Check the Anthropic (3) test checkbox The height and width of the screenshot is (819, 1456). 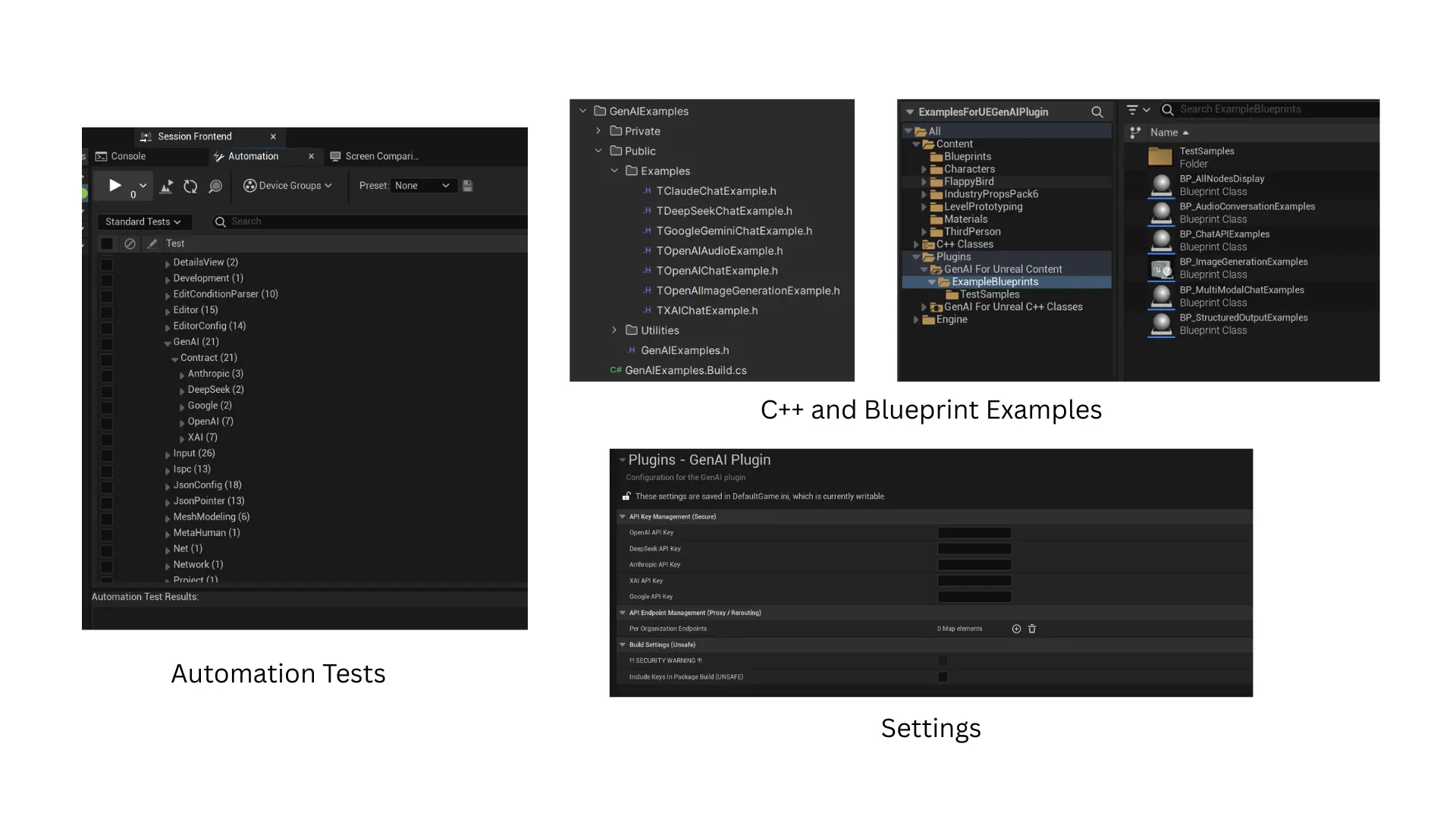pos(107,376)
